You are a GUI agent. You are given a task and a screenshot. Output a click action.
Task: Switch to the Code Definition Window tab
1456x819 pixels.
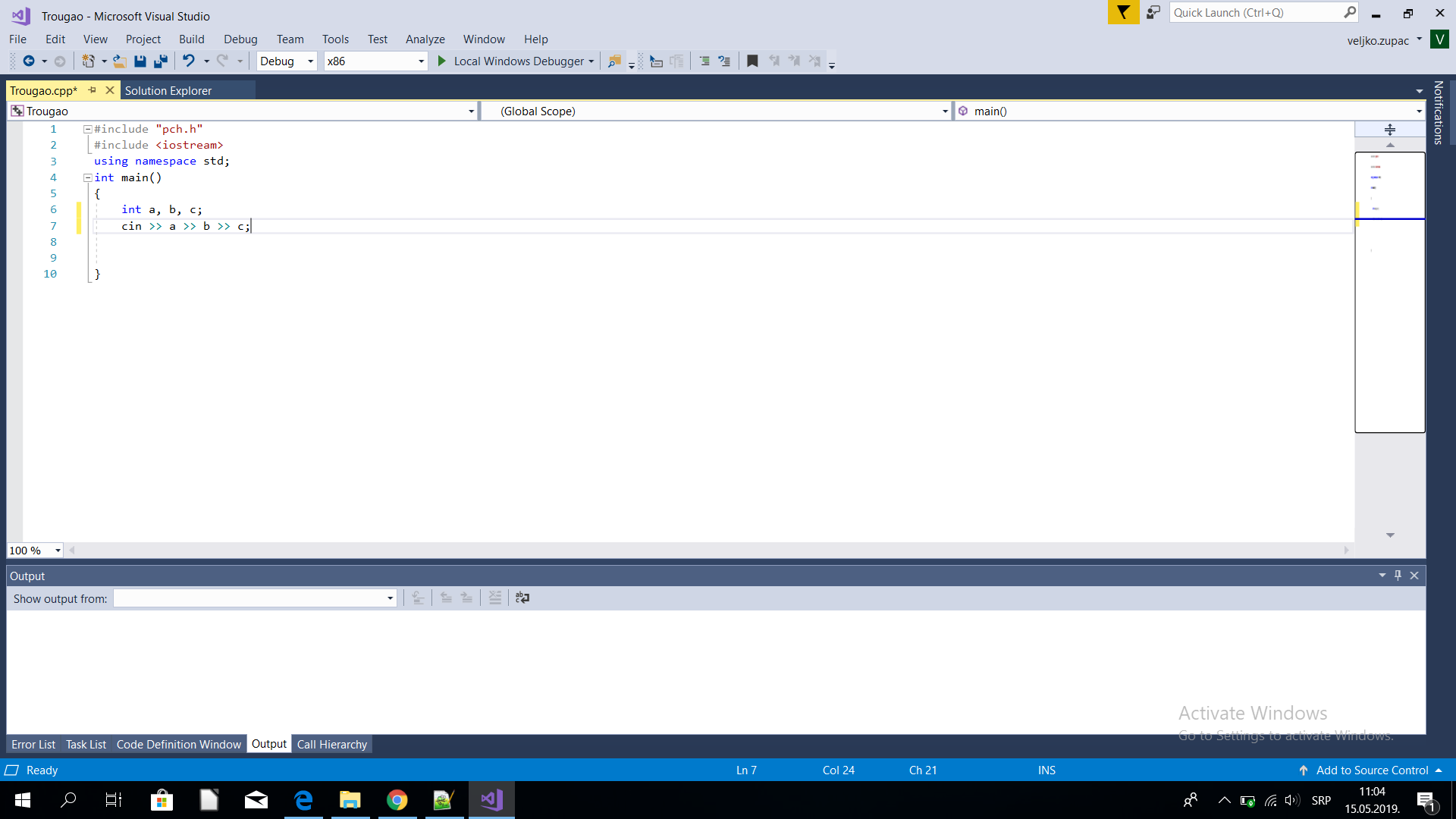[179, 745]
